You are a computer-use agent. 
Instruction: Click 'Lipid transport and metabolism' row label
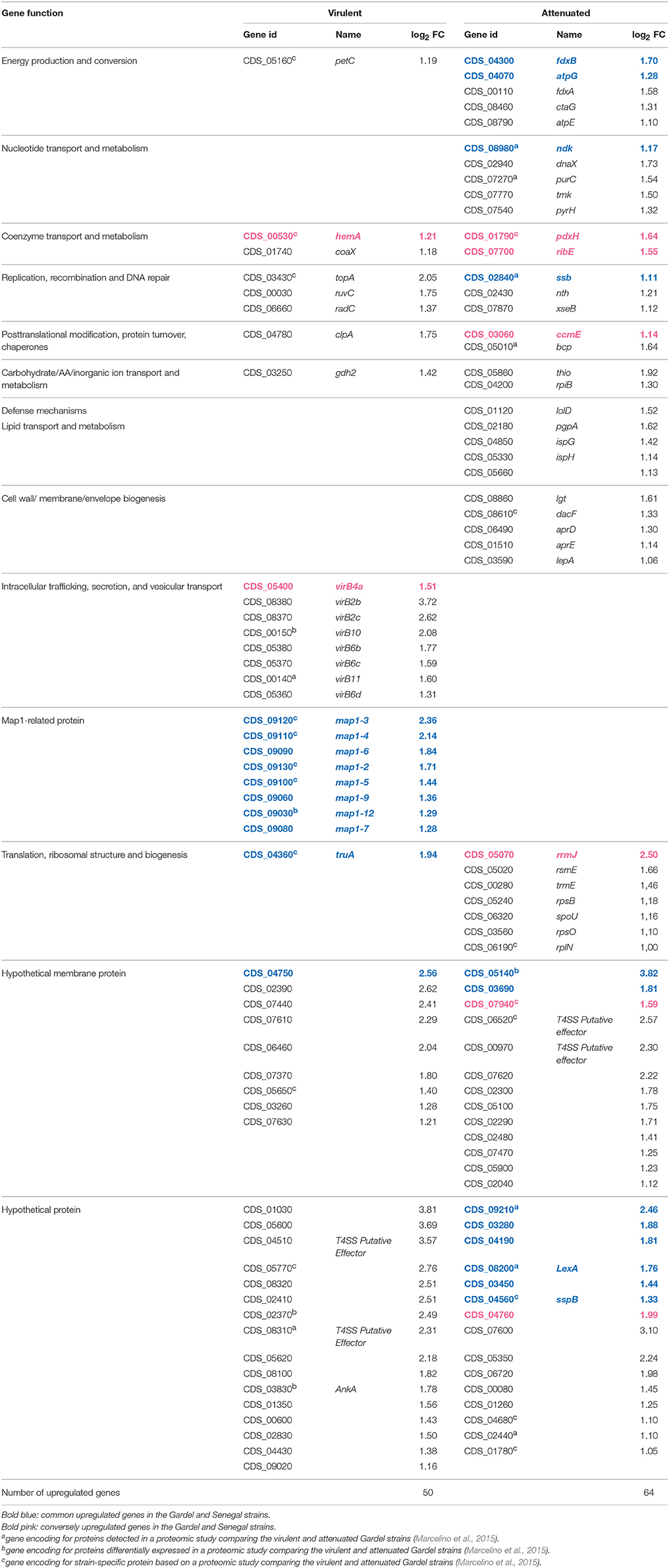tap(63, 426)
